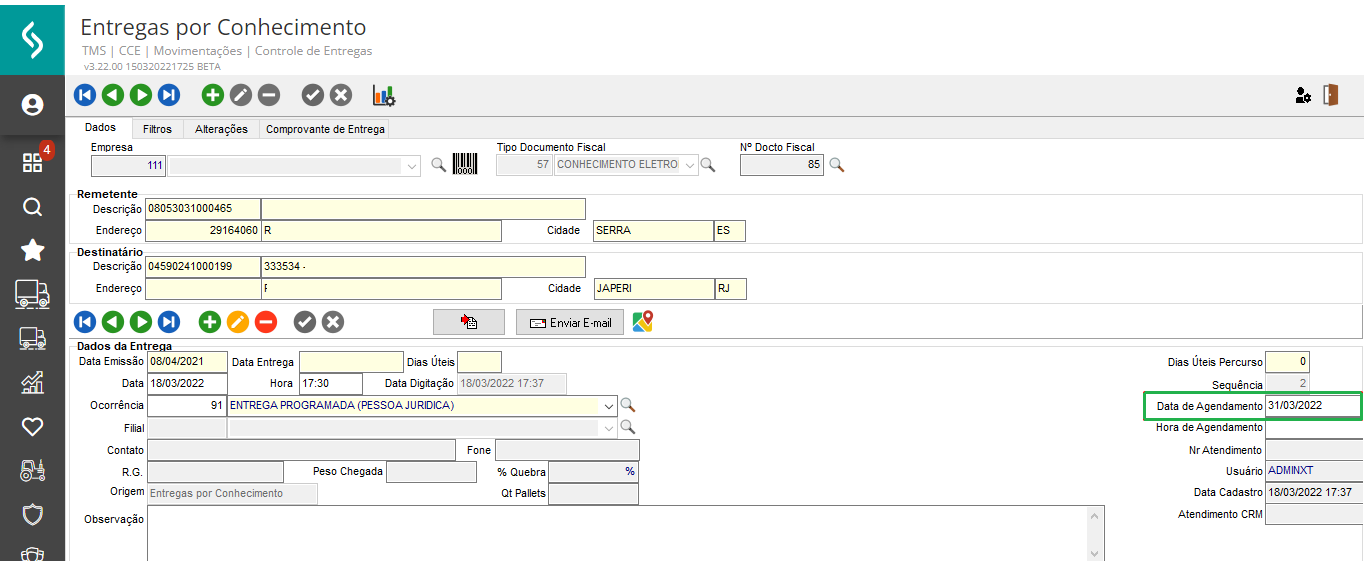The width and height of the screenshot is (1364, 561).
Task: Click the orange edit pencil in delivery toolbar
Action: point(237,322)
